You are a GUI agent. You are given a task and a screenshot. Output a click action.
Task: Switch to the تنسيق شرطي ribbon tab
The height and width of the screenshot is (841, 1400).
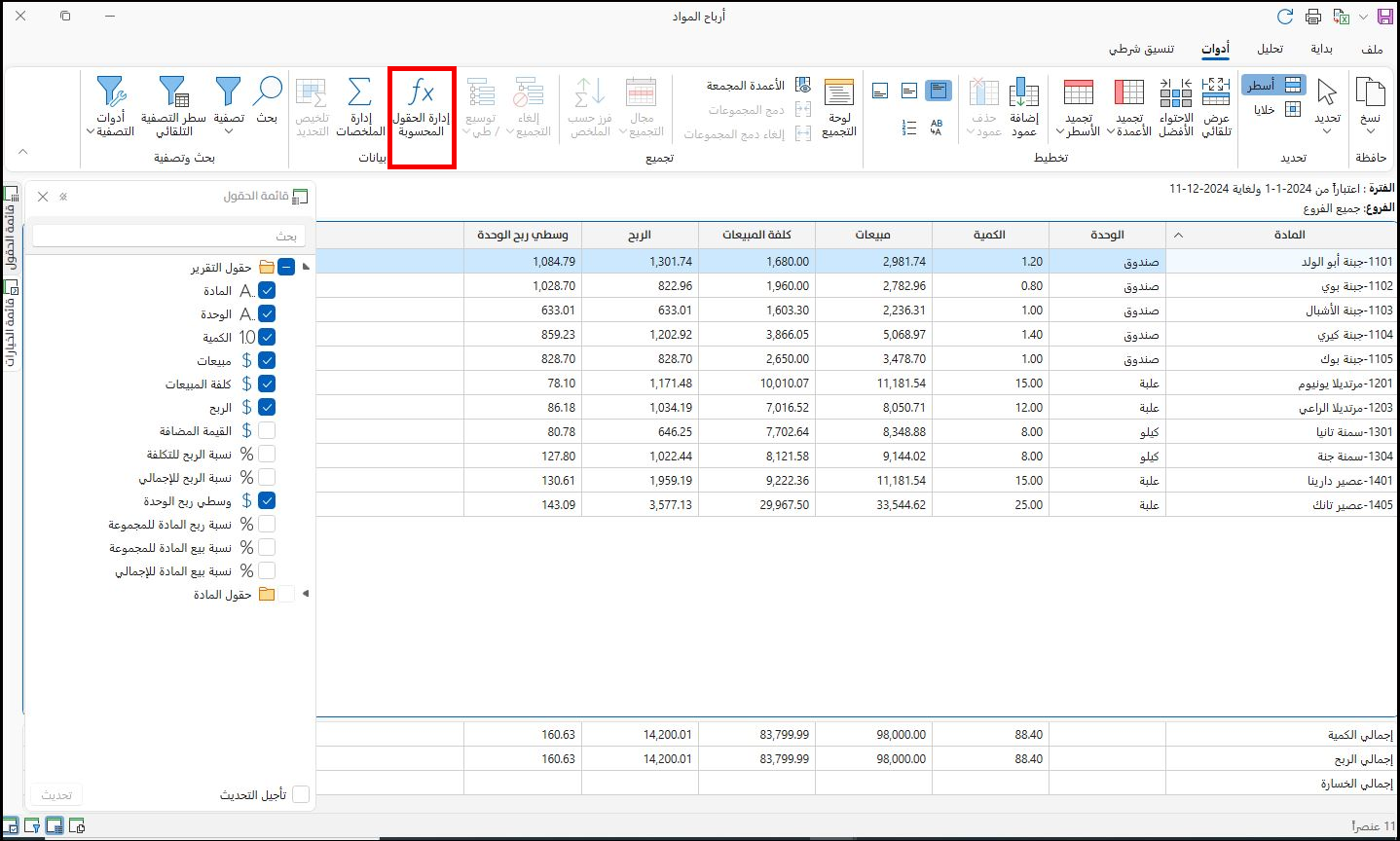coord(1141,49)
